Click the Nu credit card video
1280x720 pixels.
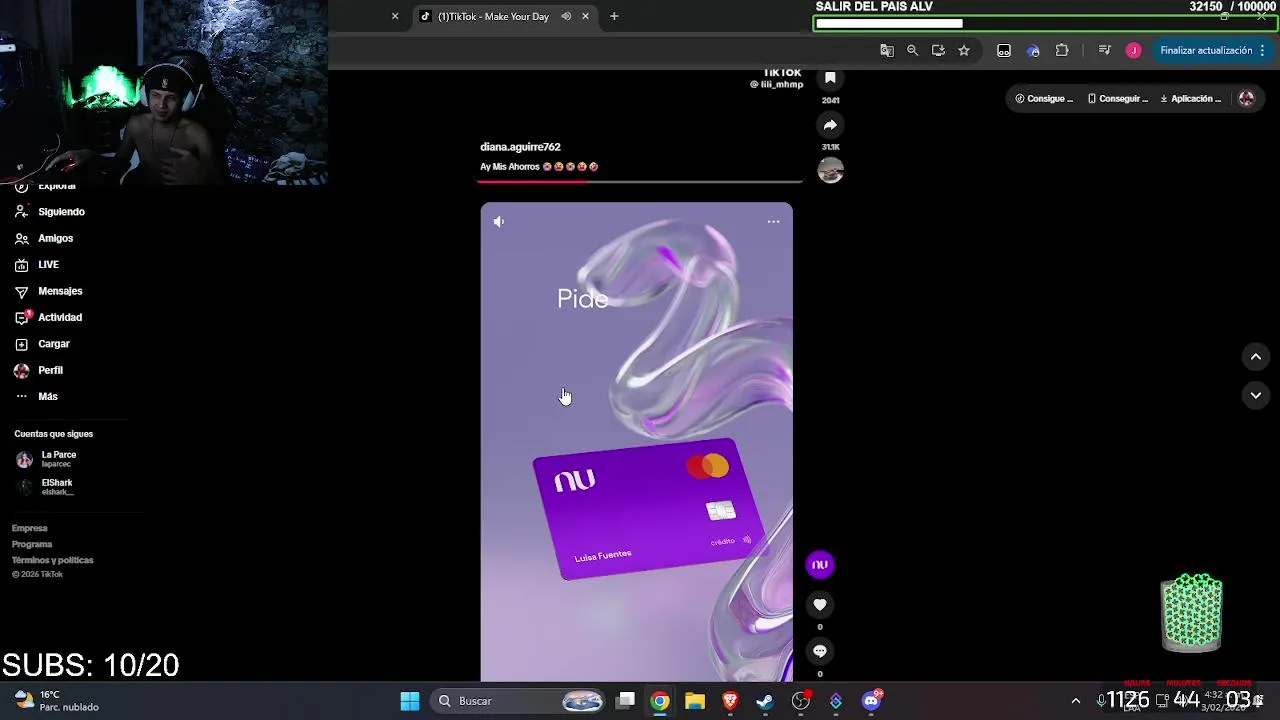[636, 442]
